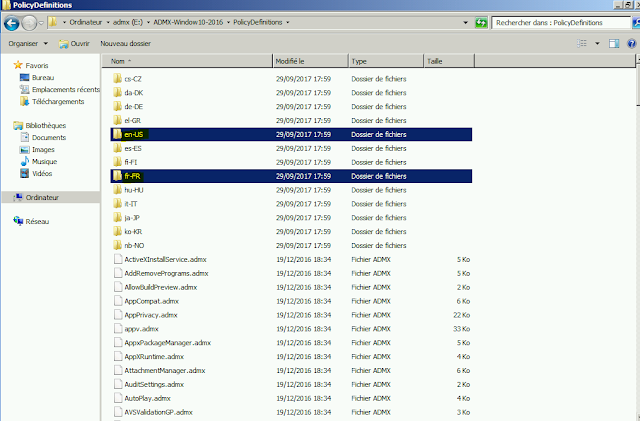Click the appv.admx file name

[x=141, y=329]
